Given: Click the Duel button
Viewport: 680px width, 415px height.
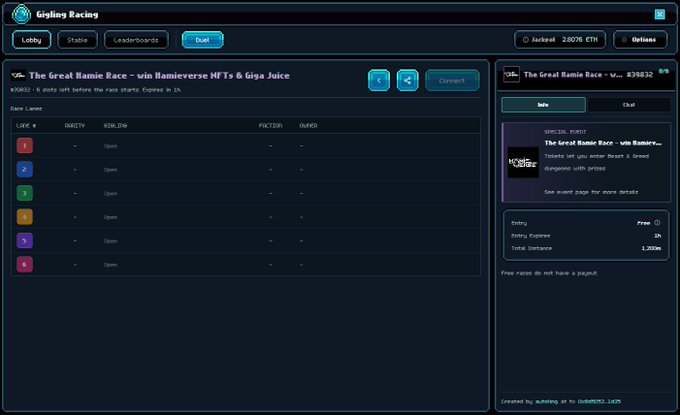Looking at the screenshot, I should tap(203, 40).
